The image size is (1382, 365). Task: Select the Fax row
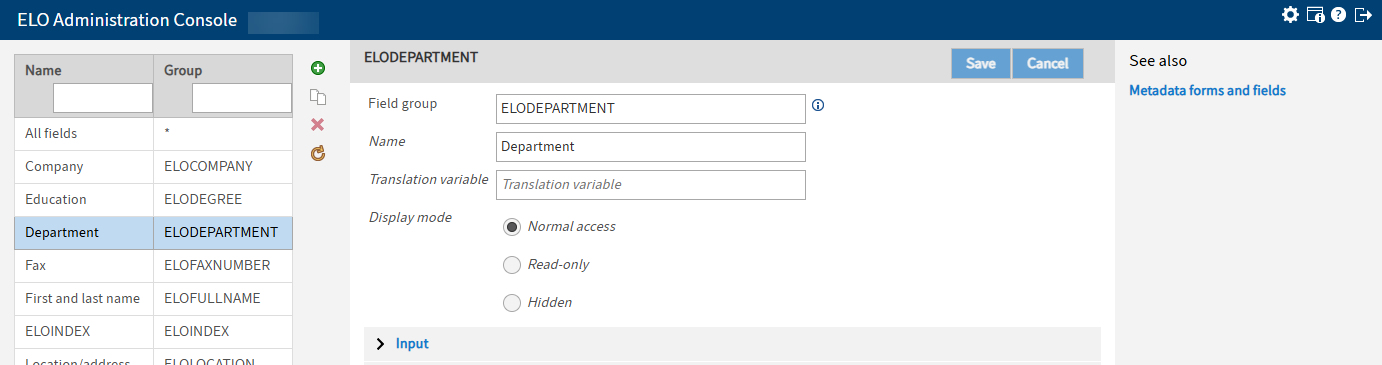153,266
